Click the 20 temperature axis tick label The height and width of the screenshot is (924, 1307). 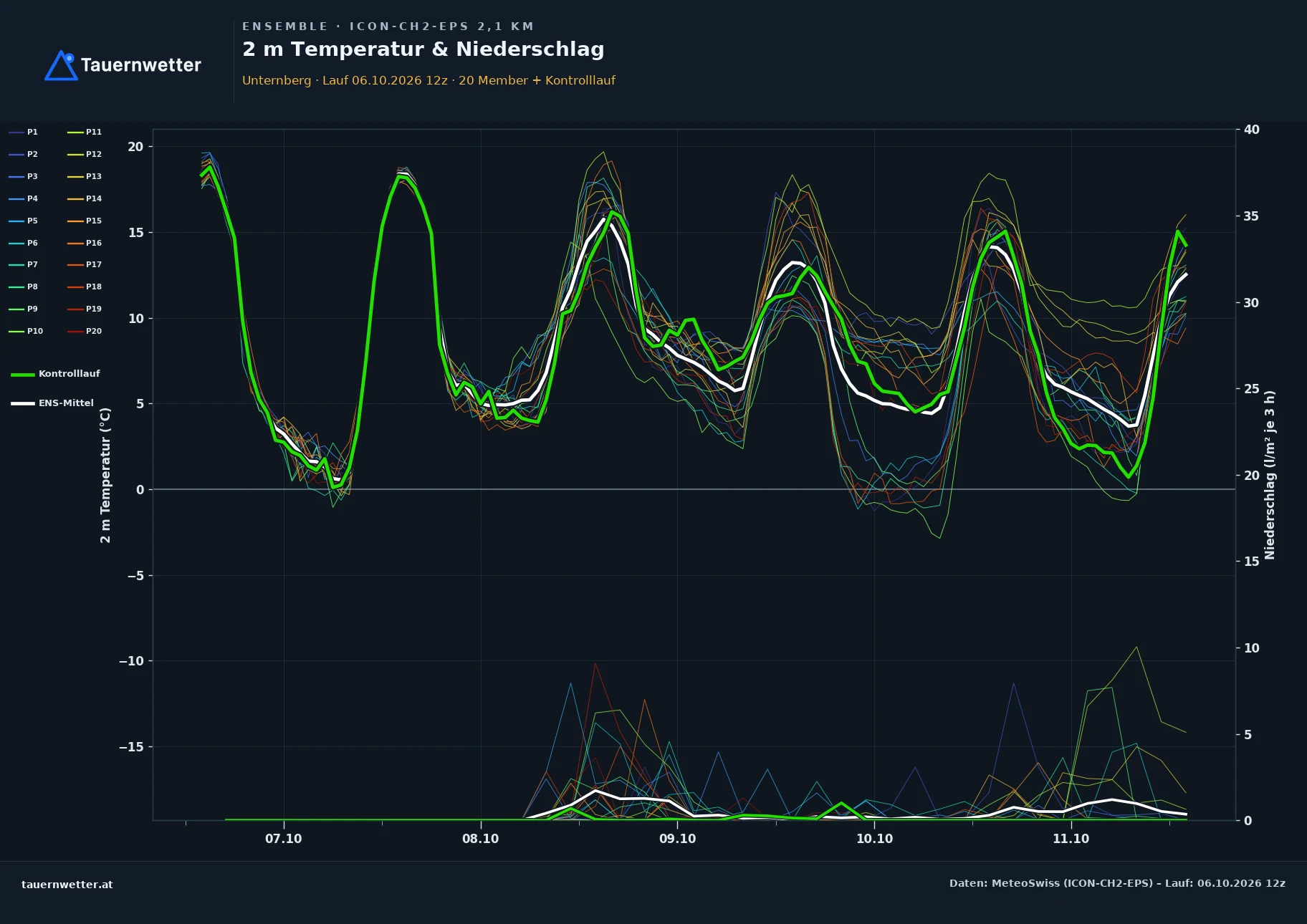[x=135, y=147]
